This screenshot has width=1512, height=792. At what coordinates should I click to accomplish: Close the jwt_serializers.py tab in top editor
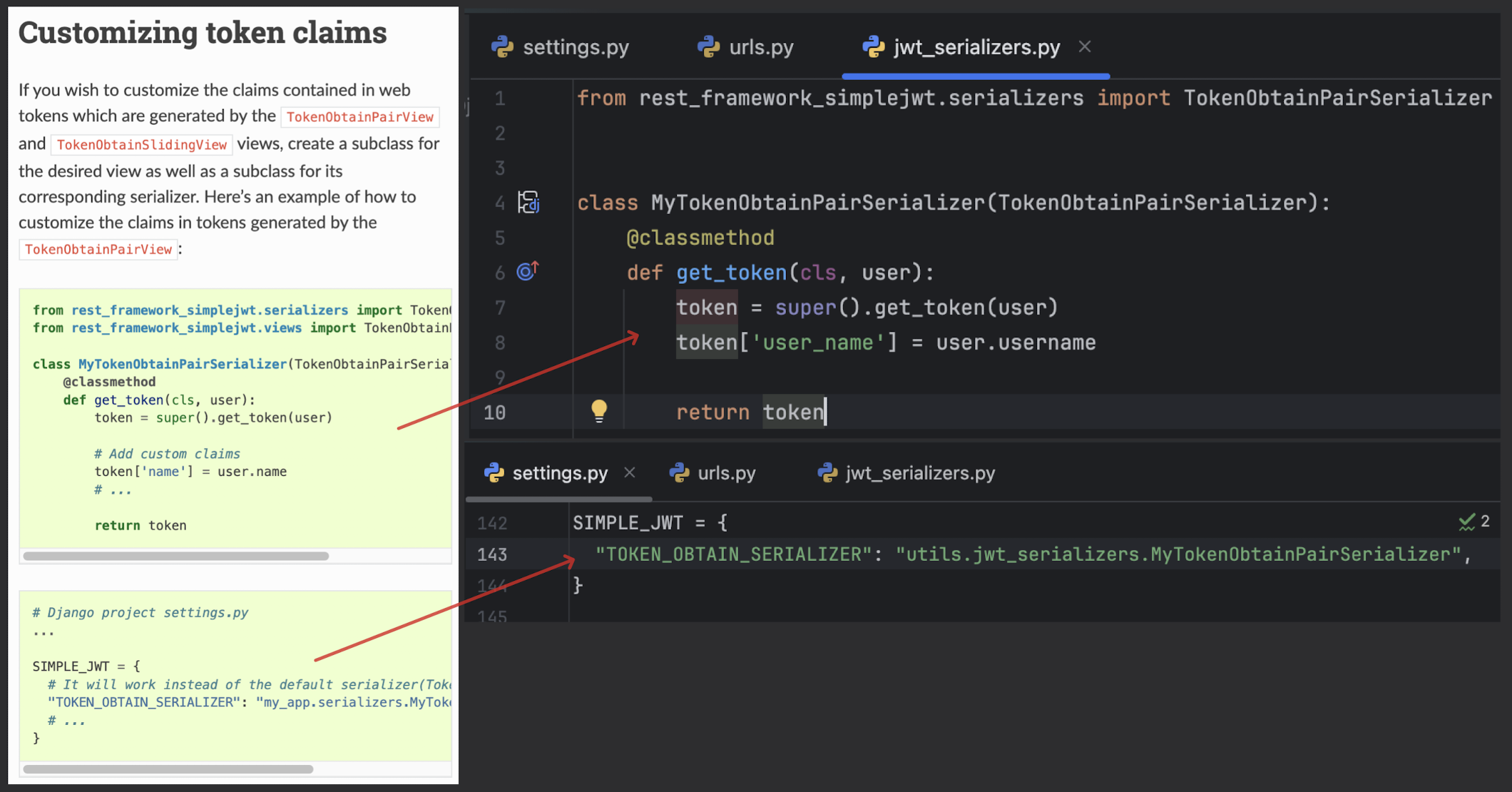pyautogui.click(x=1085, y=47)
